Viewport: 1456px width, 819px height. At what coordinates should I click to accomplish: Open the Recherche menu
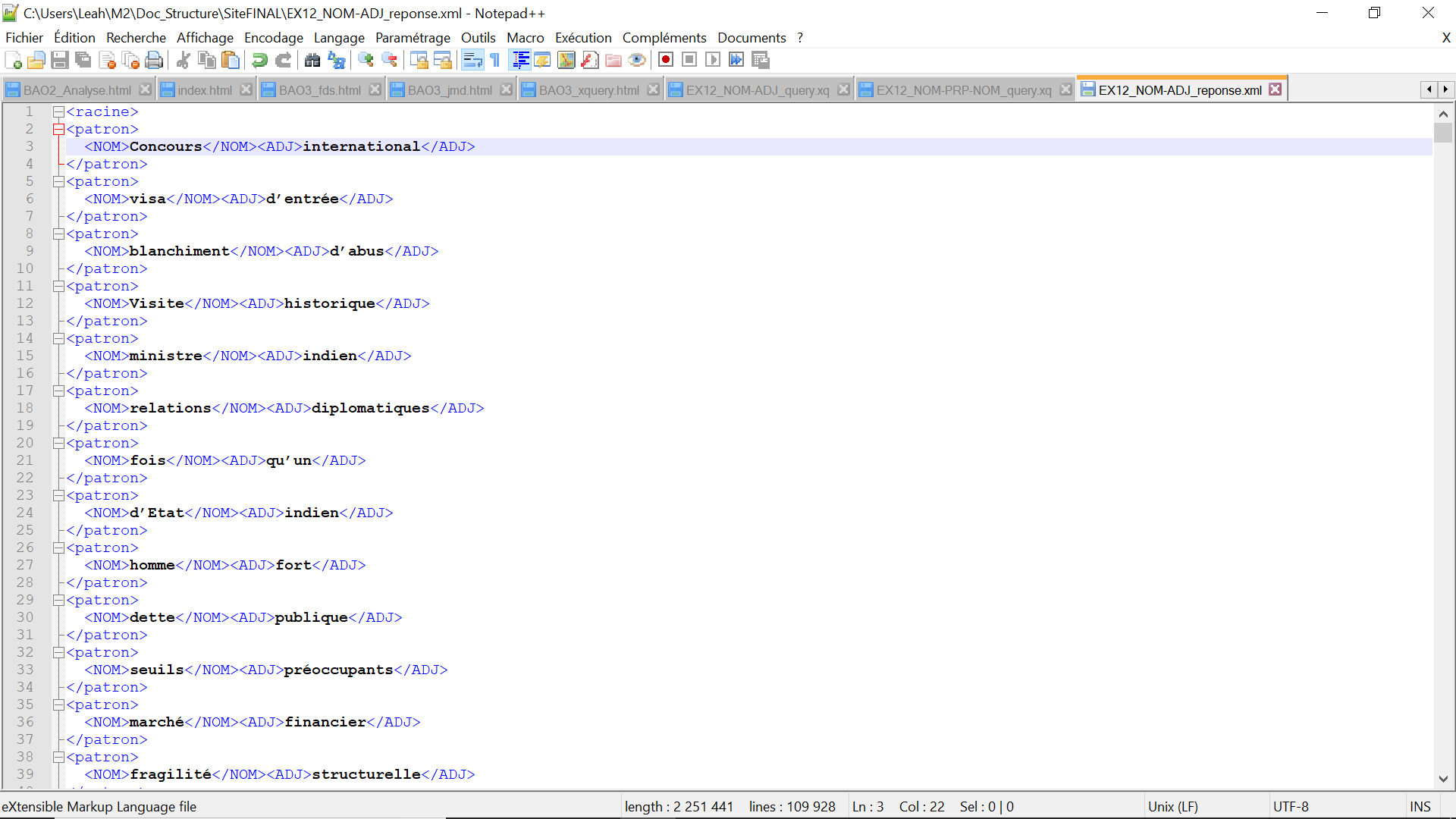[x=136, y=38]
